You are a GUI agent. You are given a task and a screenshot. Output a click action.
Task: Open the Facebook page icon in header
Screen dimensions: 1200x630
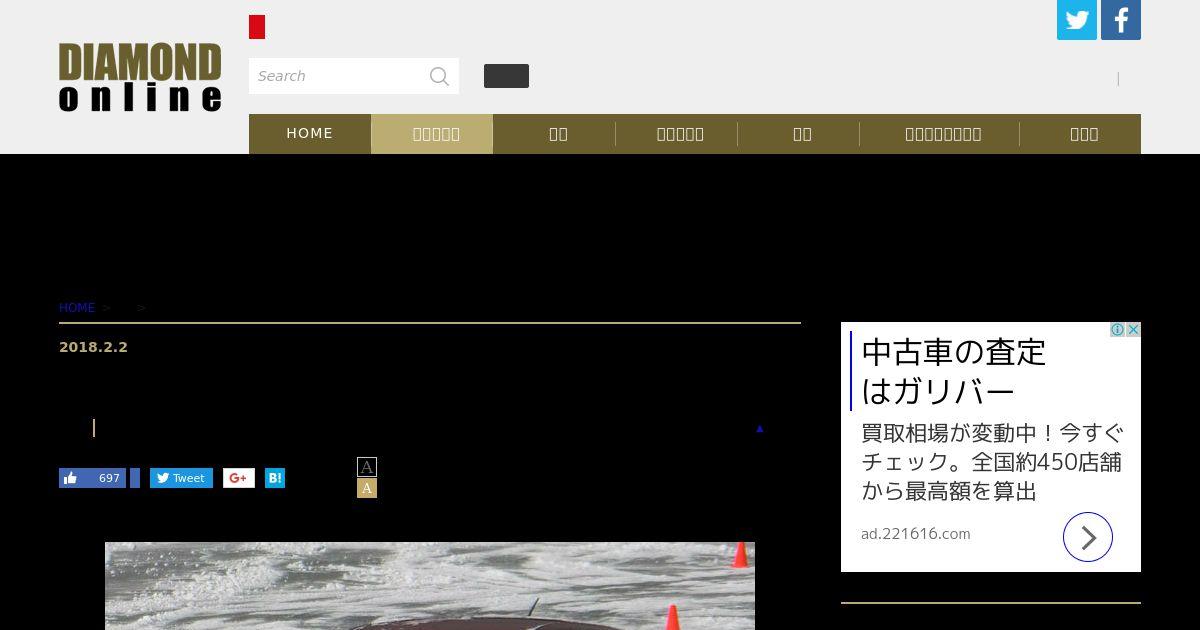[x=1121, y=20]
